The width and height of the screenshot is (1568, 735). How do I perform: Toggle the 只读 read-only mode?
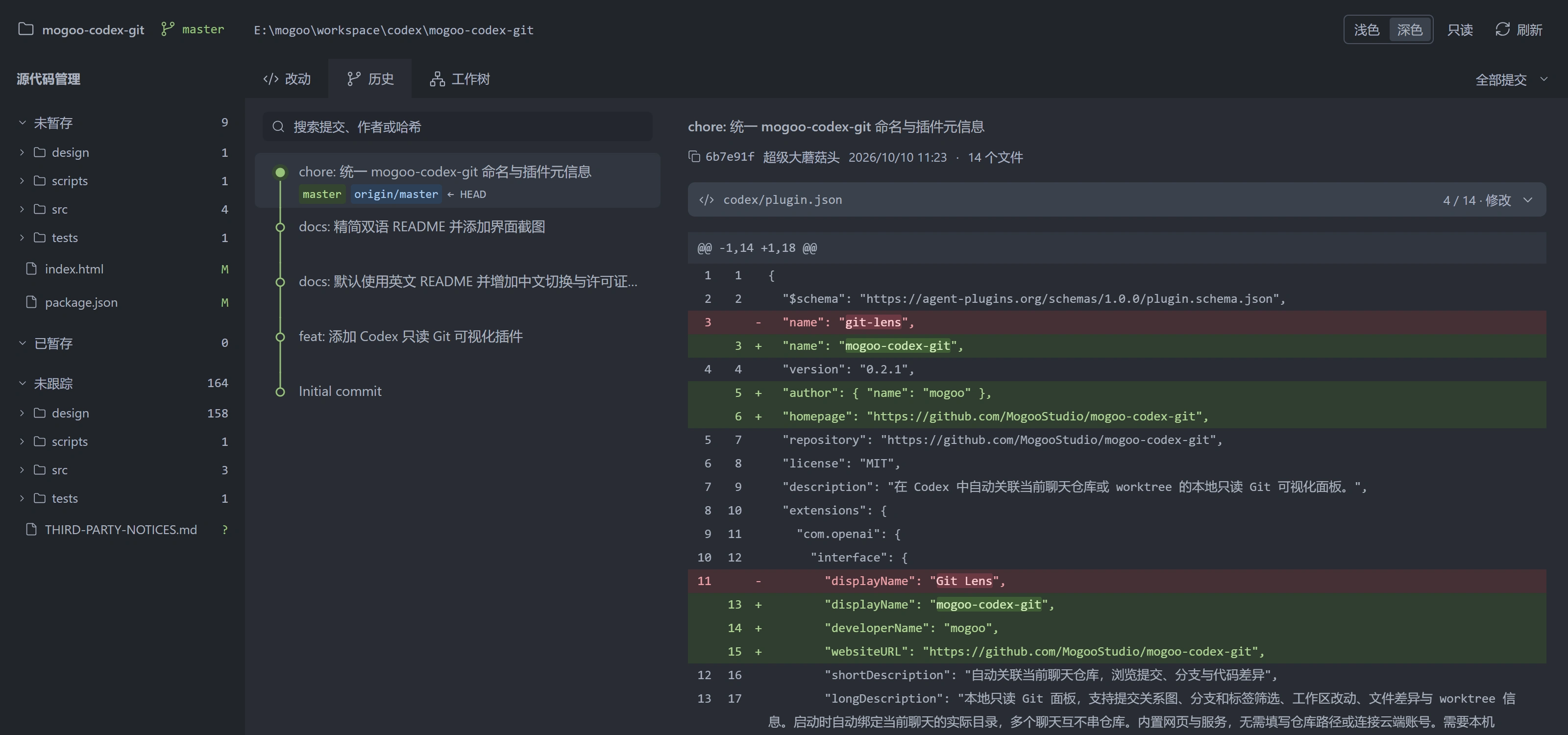1460,30
